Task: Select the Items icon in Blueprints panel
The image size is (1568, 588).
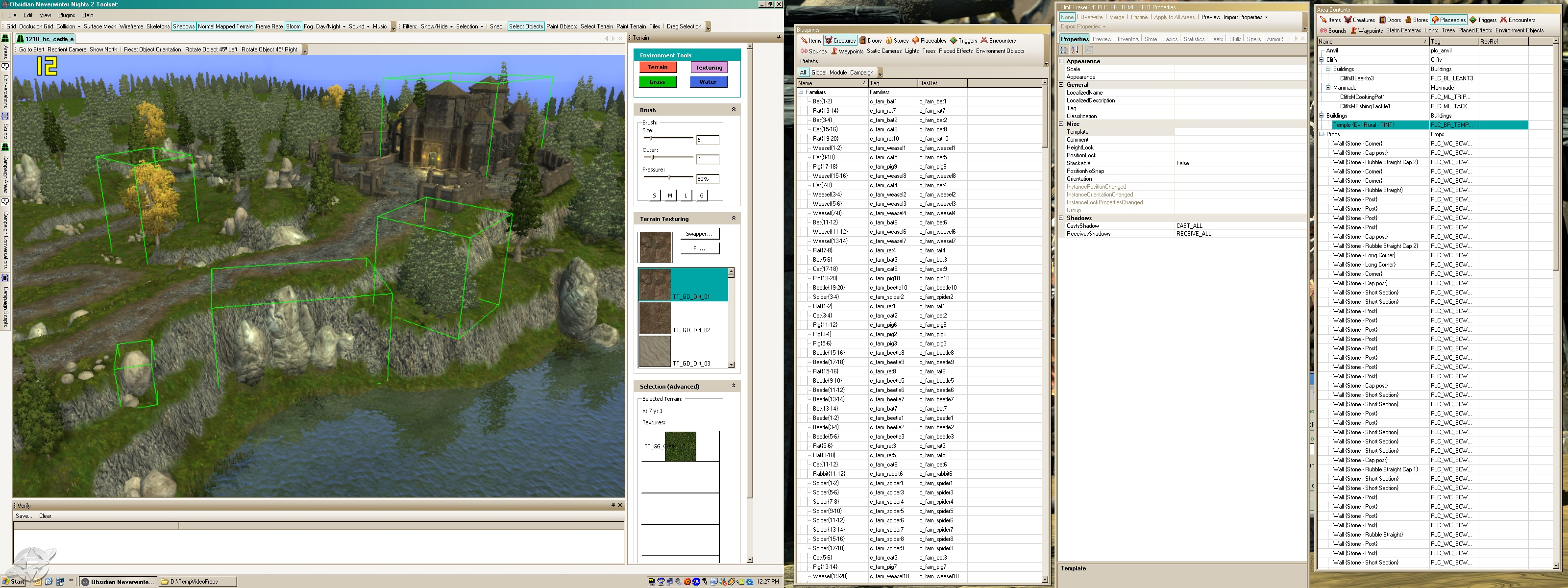Action: 804,41
